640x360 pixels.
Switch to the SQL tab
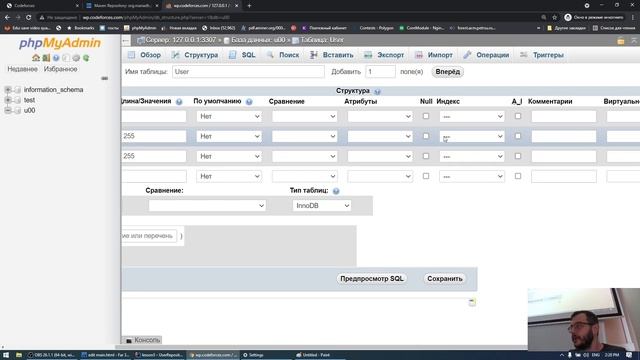[242, 55]
